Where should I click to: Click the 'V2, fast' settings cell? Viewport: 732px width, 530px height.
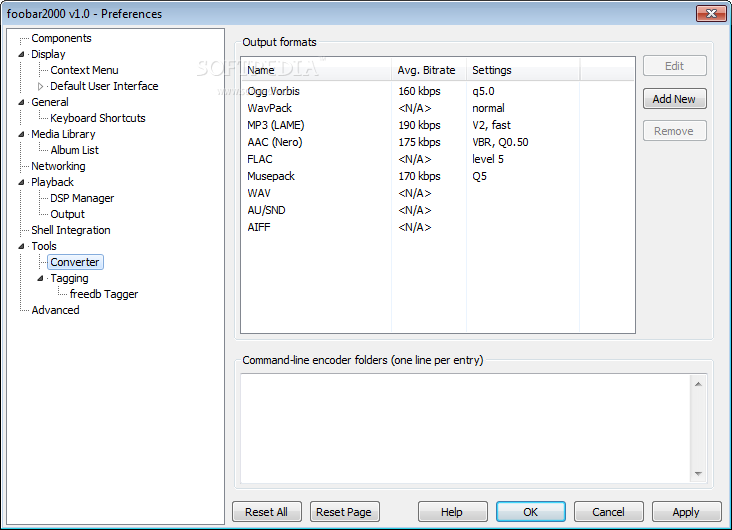tap(492, 125)
